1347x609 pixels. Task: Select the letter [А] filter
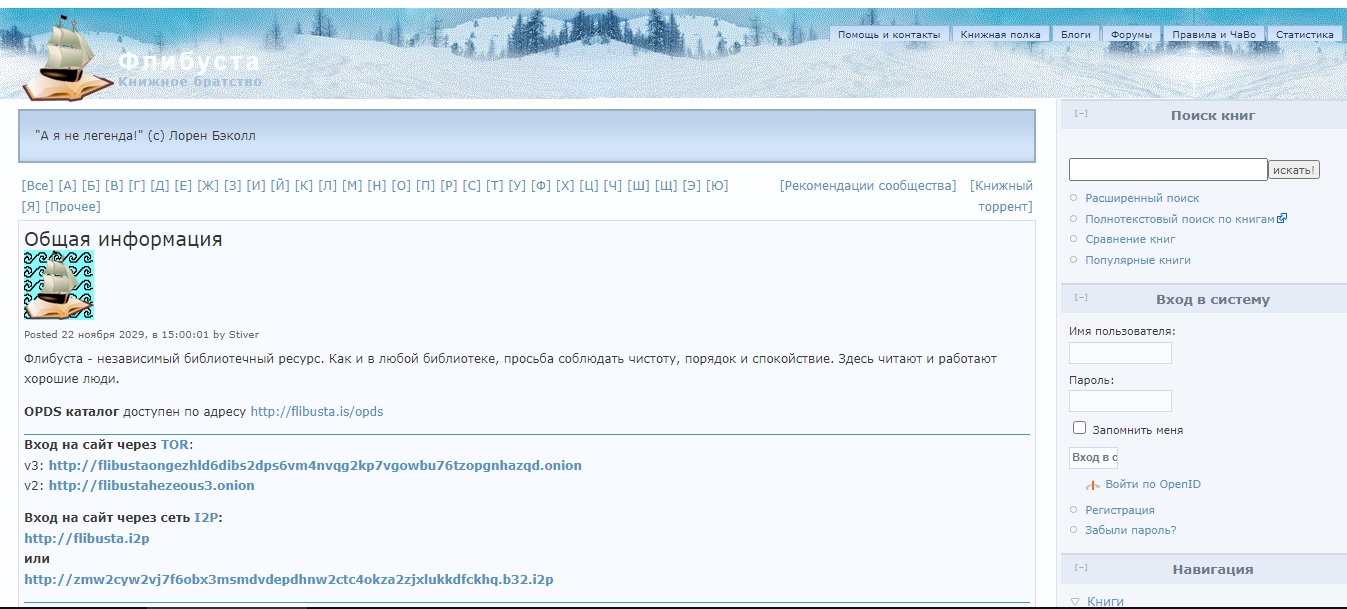click(67, 186)
